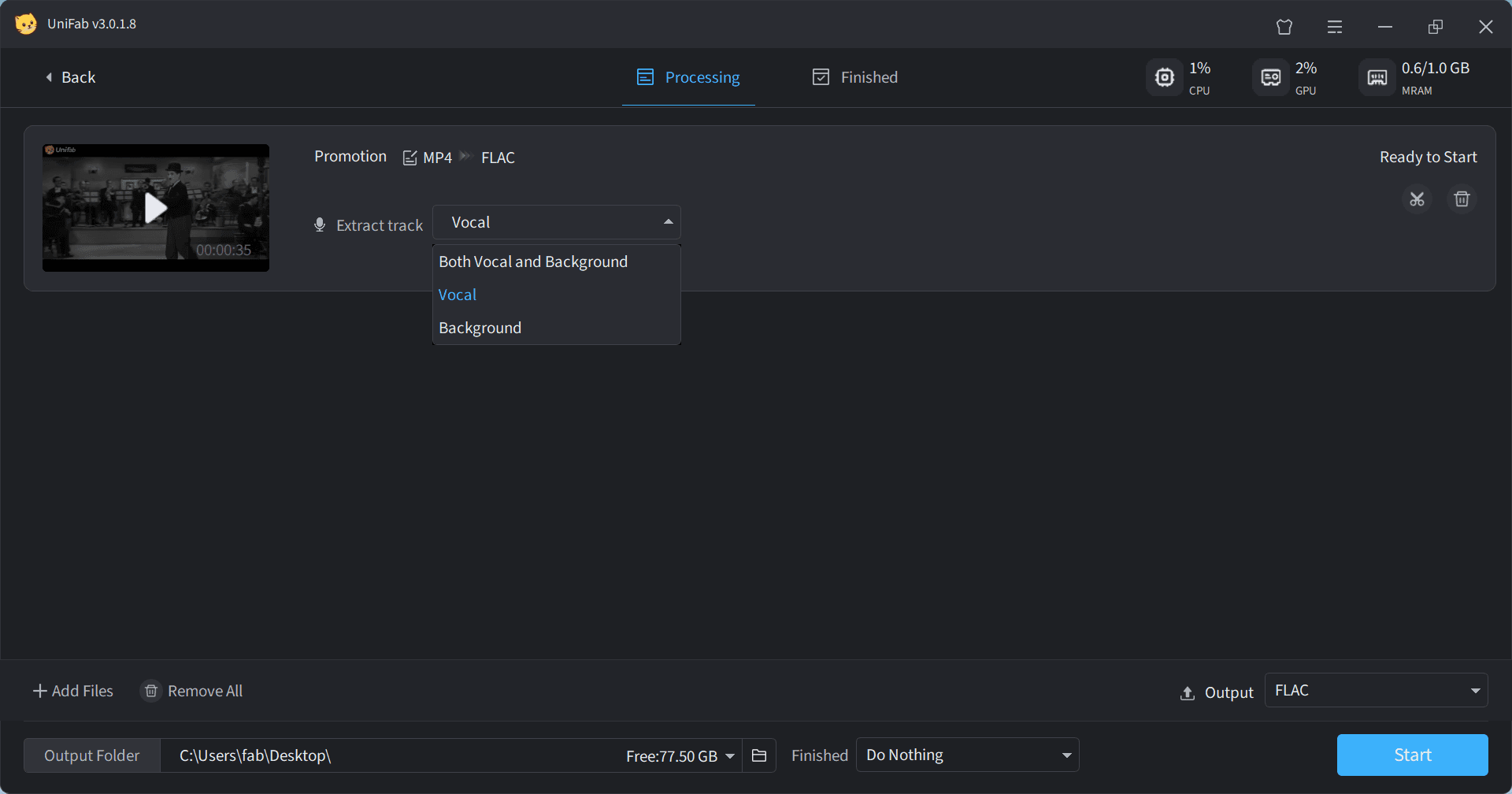The width and height of the screenshot is (1512, 794).
Task: Click the 0.6/1.0 GB memory value
Action: [1435, 68]
